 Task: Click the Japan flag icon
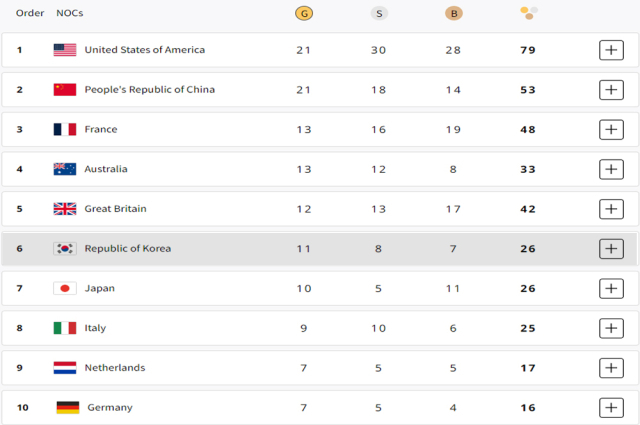click(x=65, y=288)
